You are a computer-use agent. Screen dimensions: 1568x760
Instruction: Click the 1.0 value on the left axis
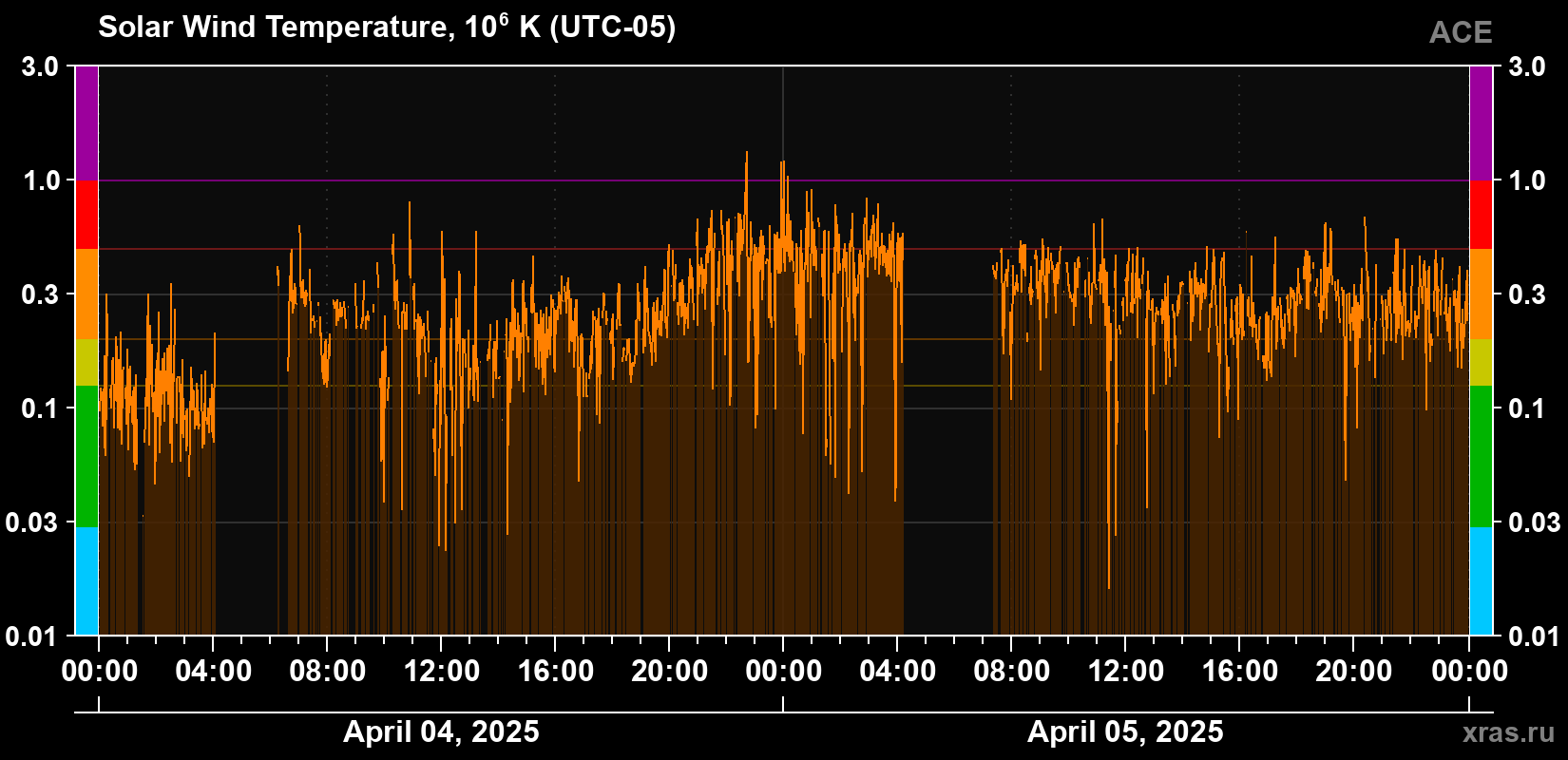[40, 180]
